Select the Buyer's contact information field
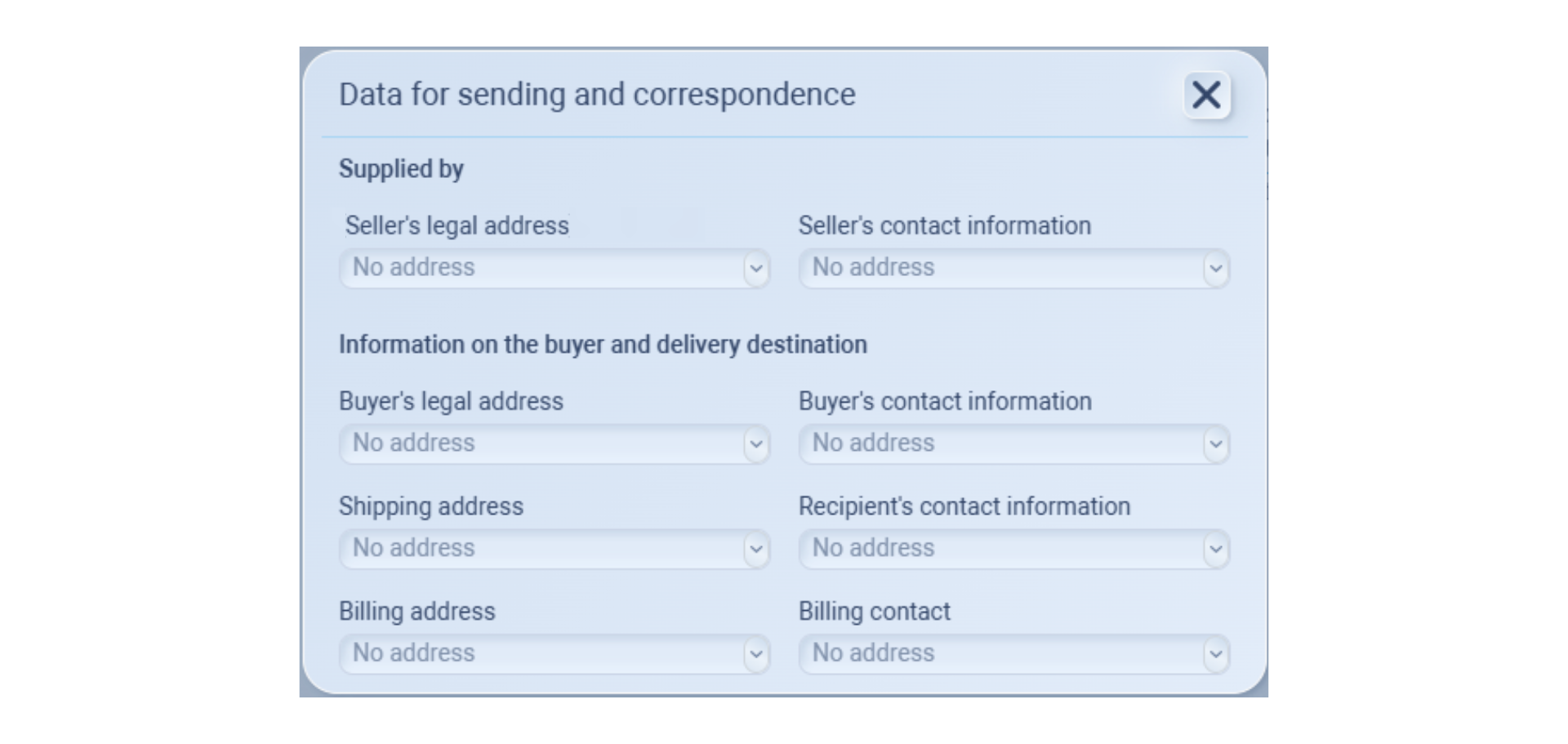 click(1000, 444)
